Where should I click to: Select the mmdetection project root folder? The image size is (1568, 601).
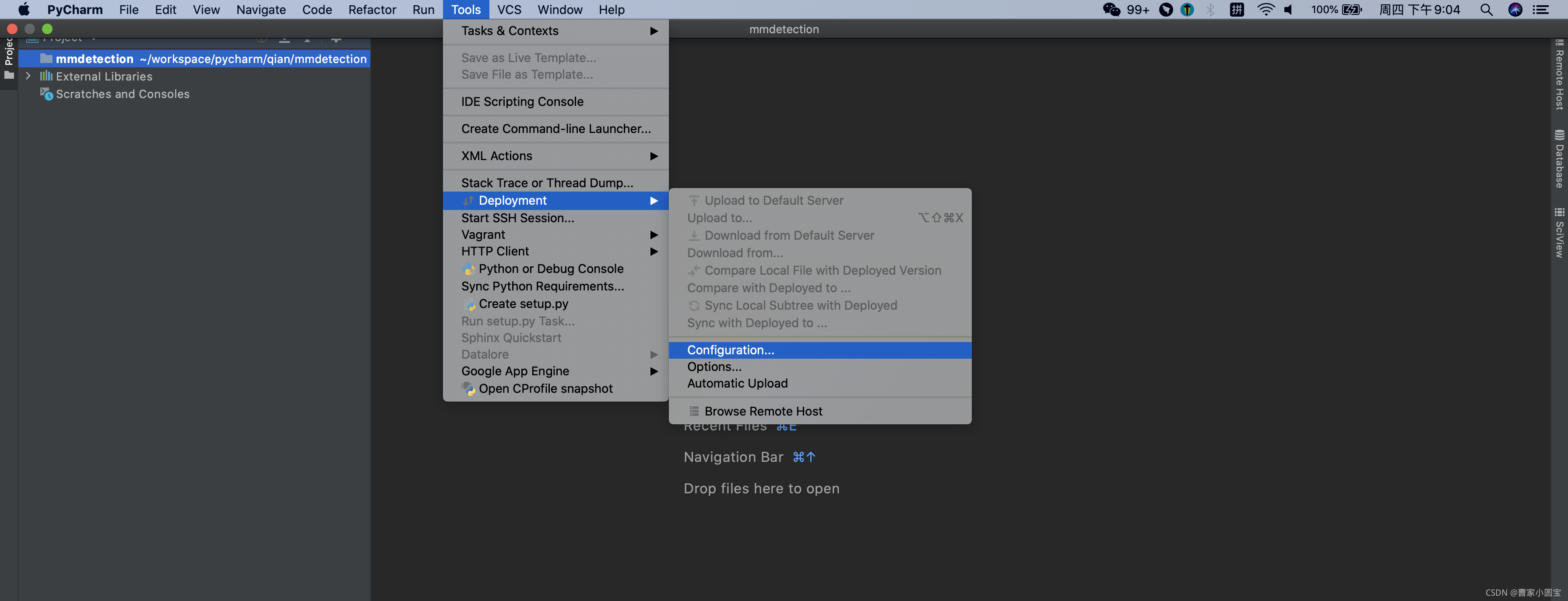tap(95, 59)
